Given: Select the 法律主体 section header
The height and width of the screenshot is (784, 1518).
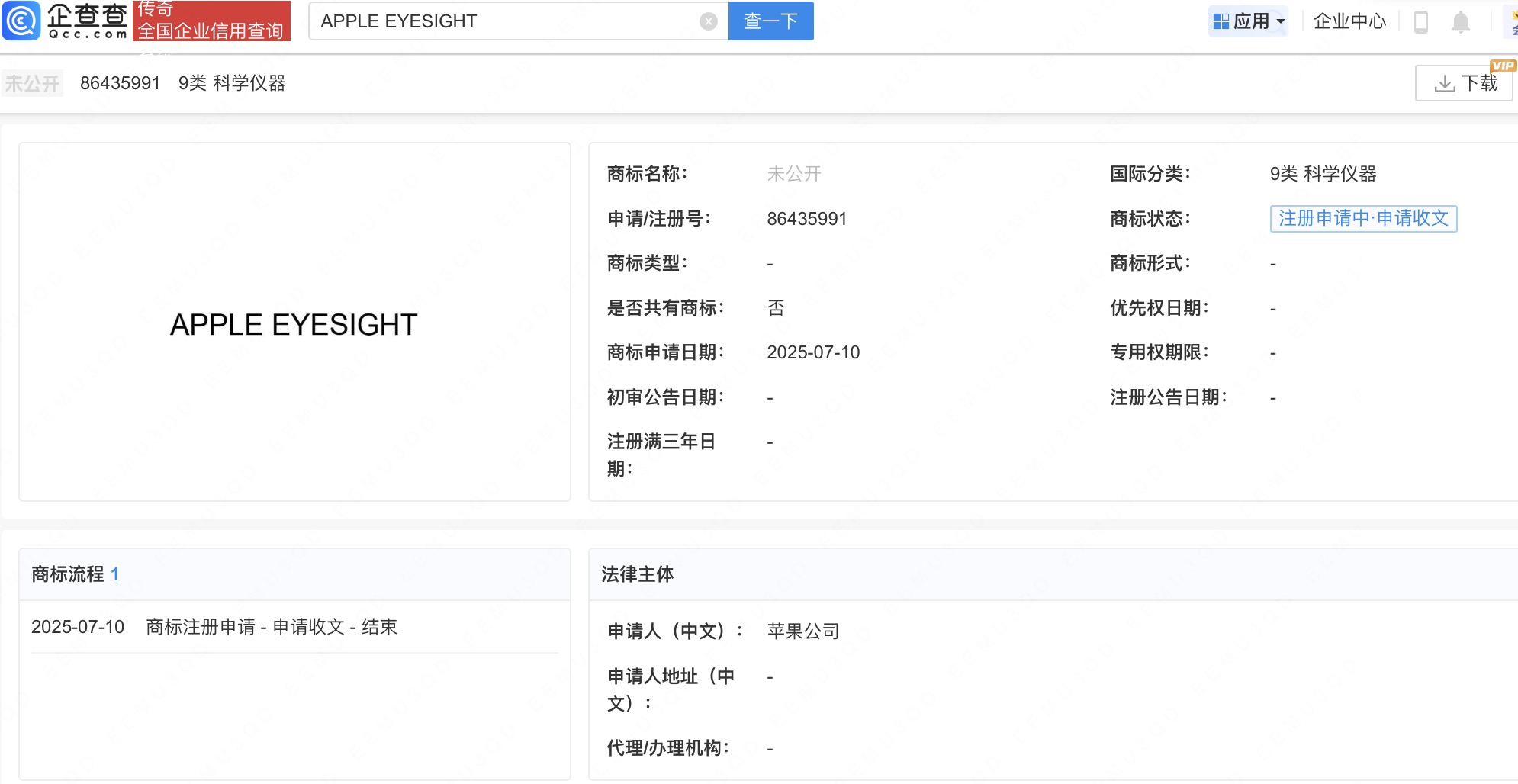Looking at the screenshot, I should (x=637, y=574).
